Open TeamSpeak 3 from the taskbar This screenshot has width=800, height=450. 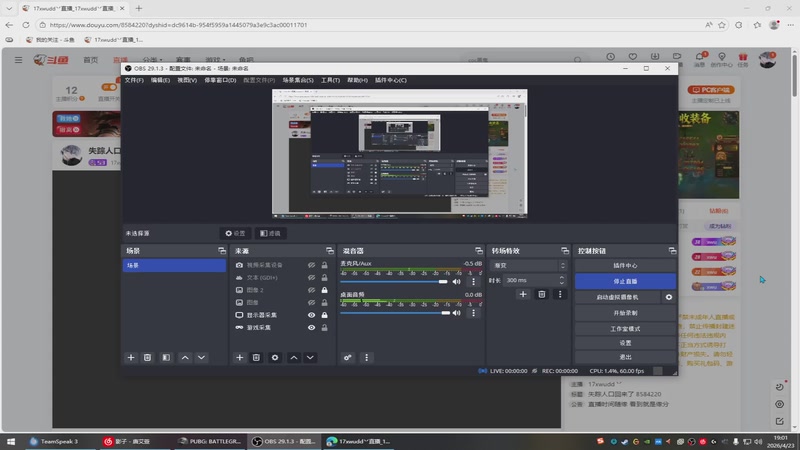point(54,441)
